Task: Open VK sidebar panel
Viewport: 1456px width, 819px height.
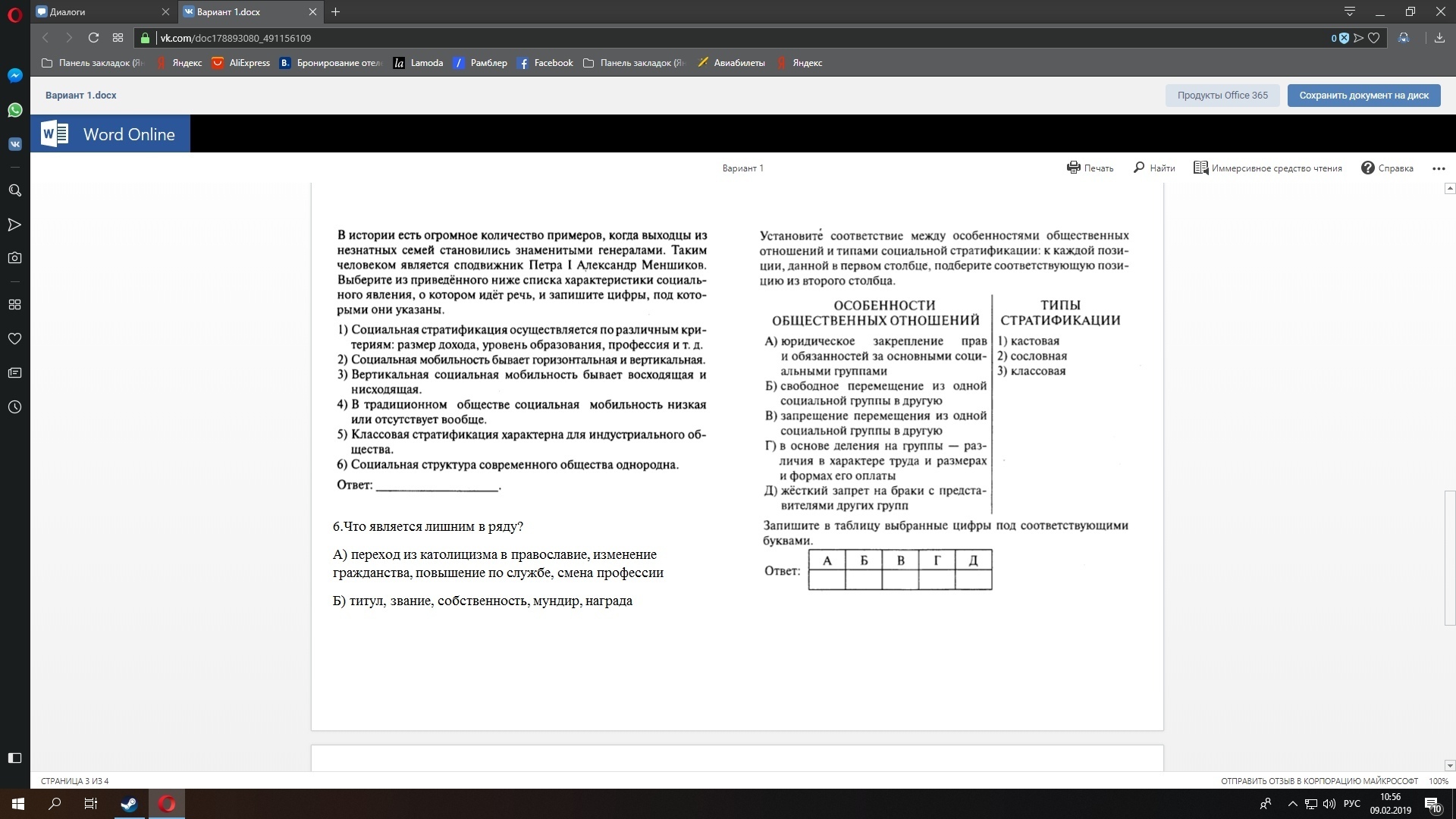Action: pyautogui.click(x=14, y=144)
